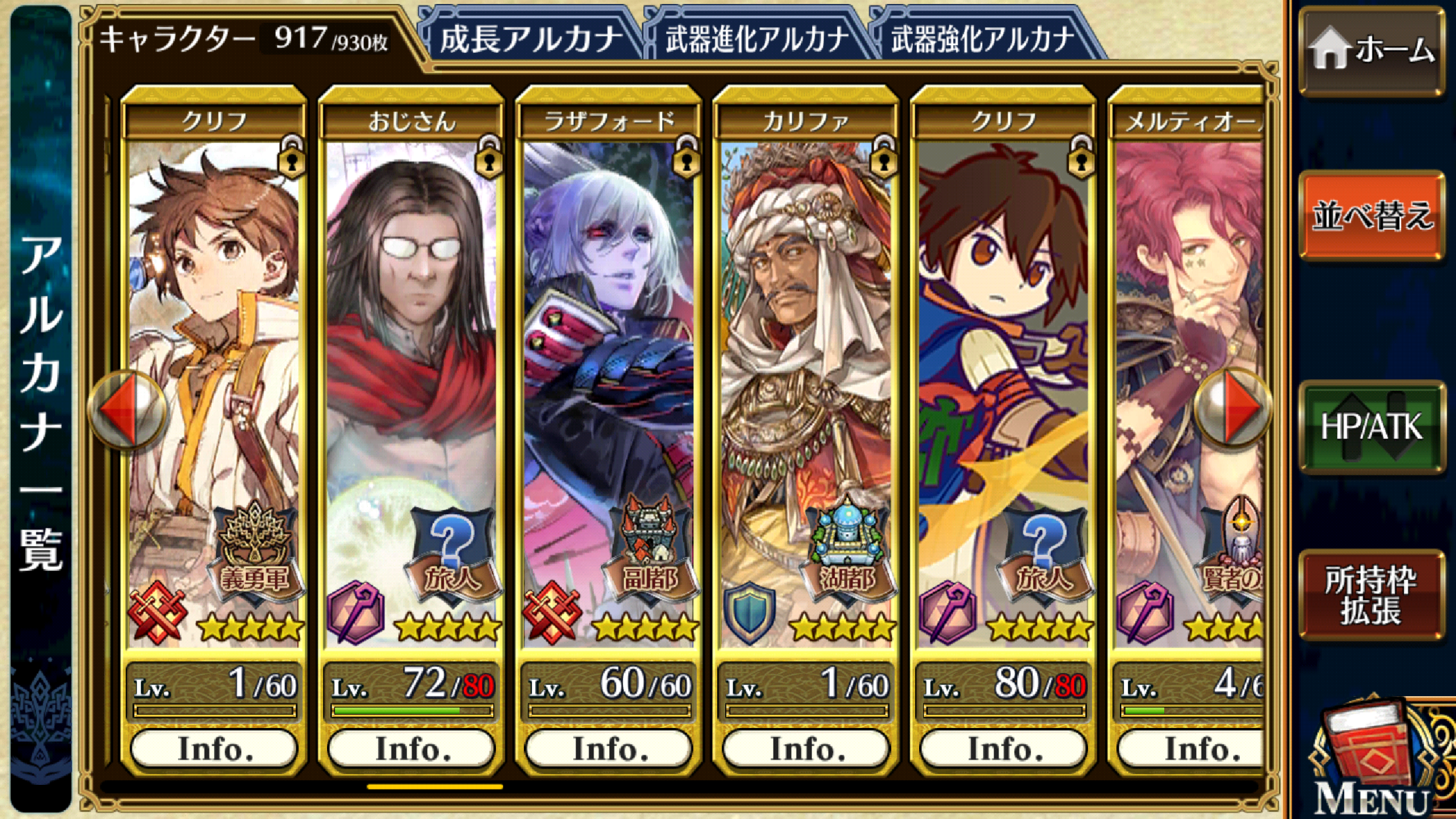Viewport: 1456px width, 819px height.
Task: Go to ホーム with the house icon
Action: 1372,52
